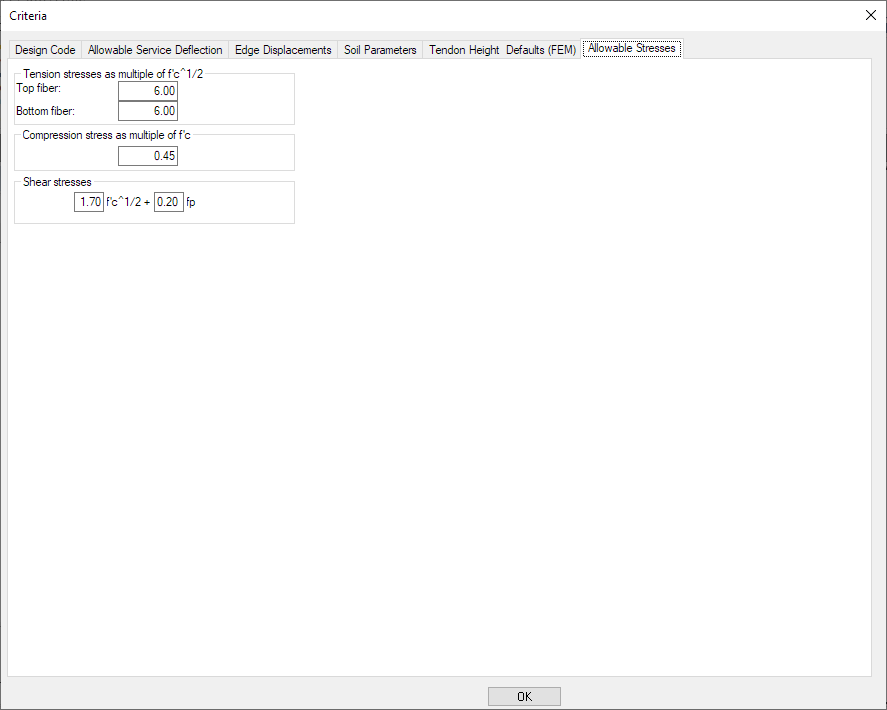The width and height of the screenshot is (887, 710).
Task: Click the compression stress 0.45 field
Action: point(148,156)
